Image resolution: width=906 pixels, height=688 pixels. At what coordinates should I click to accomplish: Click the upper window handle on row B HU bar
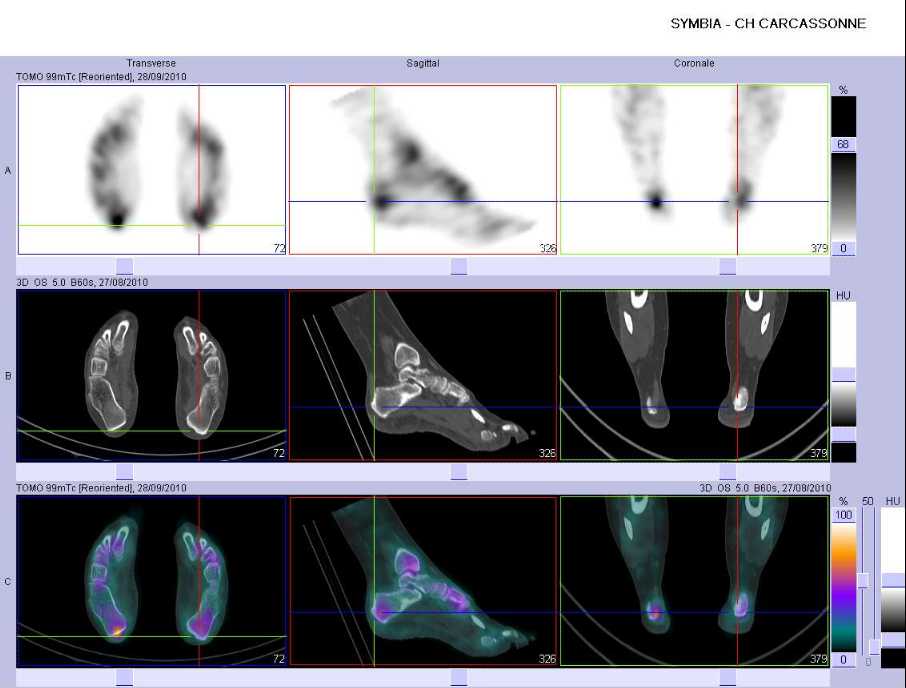(x=844, y=374)
